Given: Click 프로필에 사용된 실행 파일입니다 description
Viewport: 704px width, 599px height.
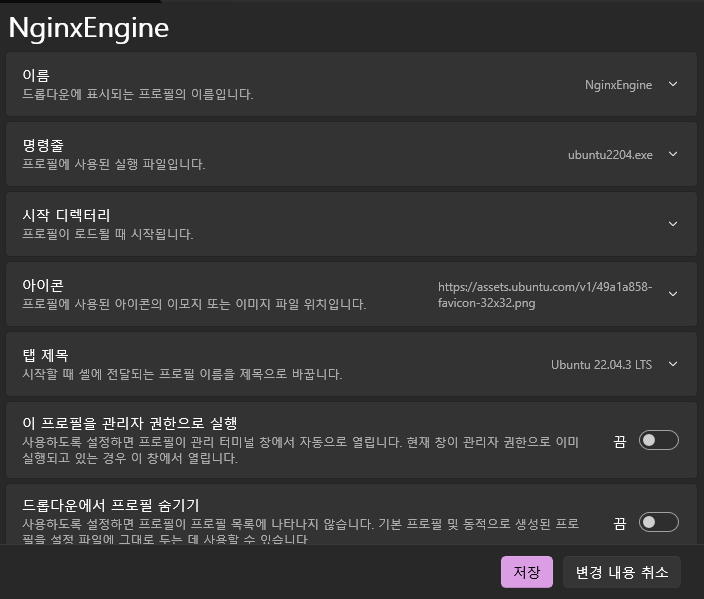Looking at the screenshot, I should coord(114,164).
